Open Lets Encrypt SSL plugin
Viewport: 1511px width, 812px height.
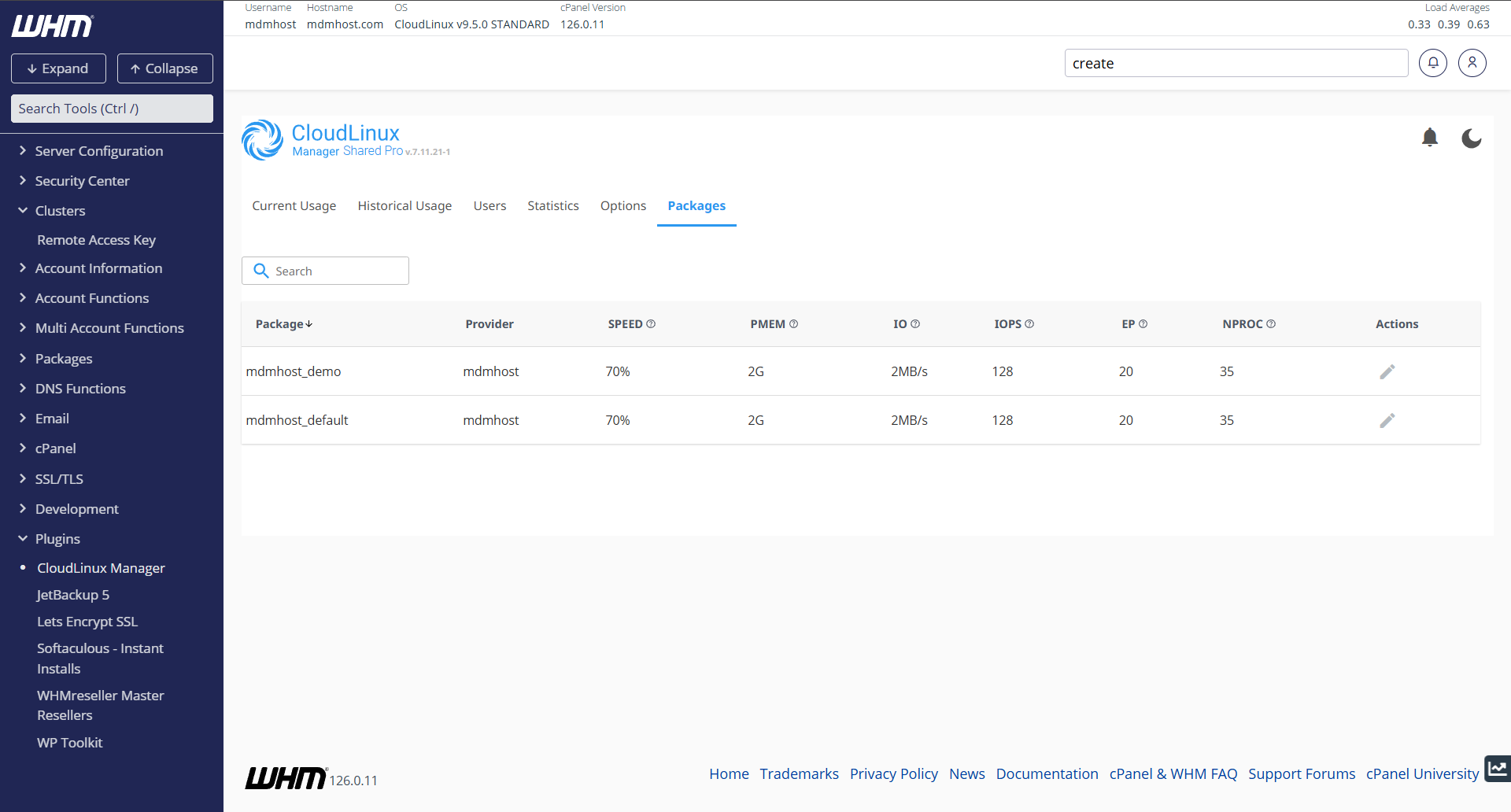pos(87,622)
